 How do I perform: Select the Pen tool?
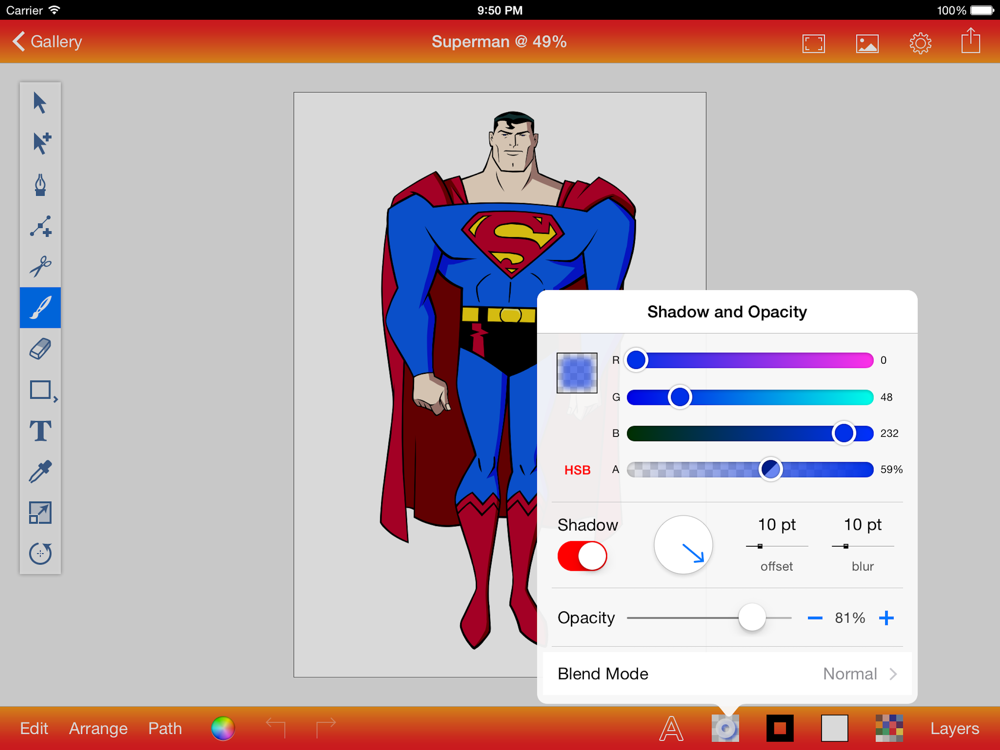click(x=40, y=185)
